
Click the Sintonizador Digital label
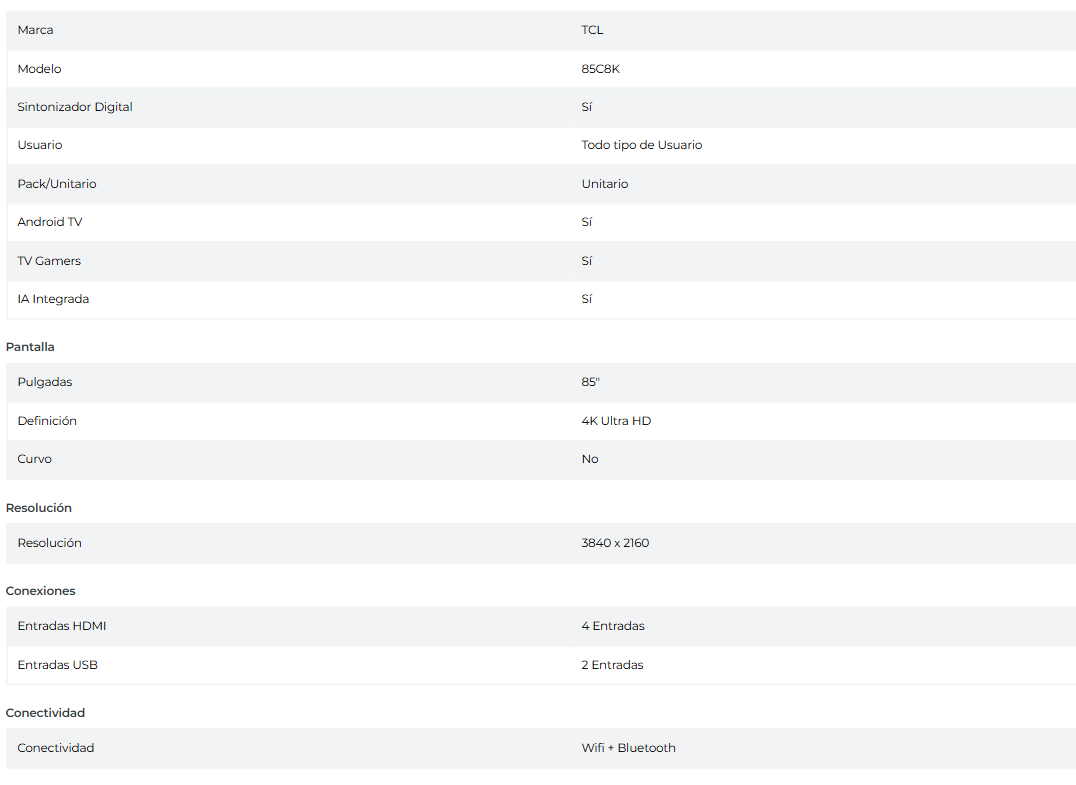75,107
